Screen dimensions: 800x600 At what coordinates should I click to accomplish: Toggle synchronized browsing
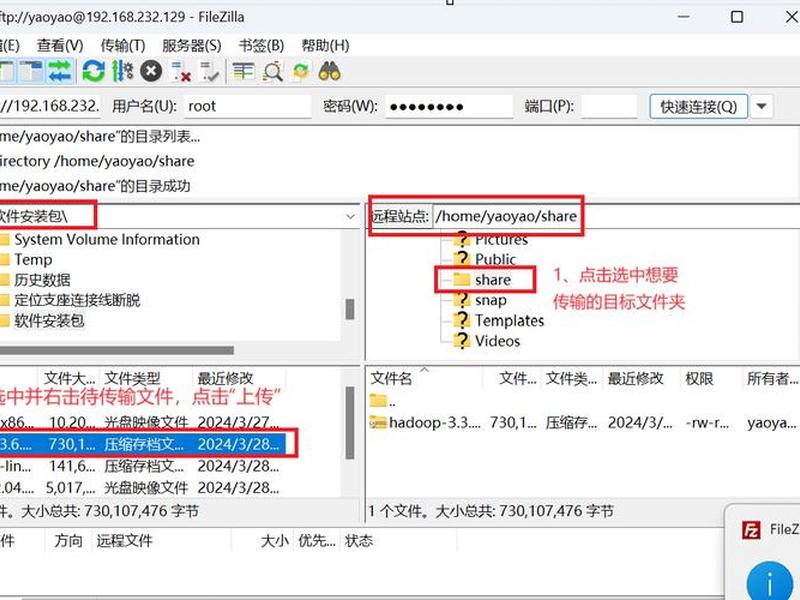coord(301,71)
